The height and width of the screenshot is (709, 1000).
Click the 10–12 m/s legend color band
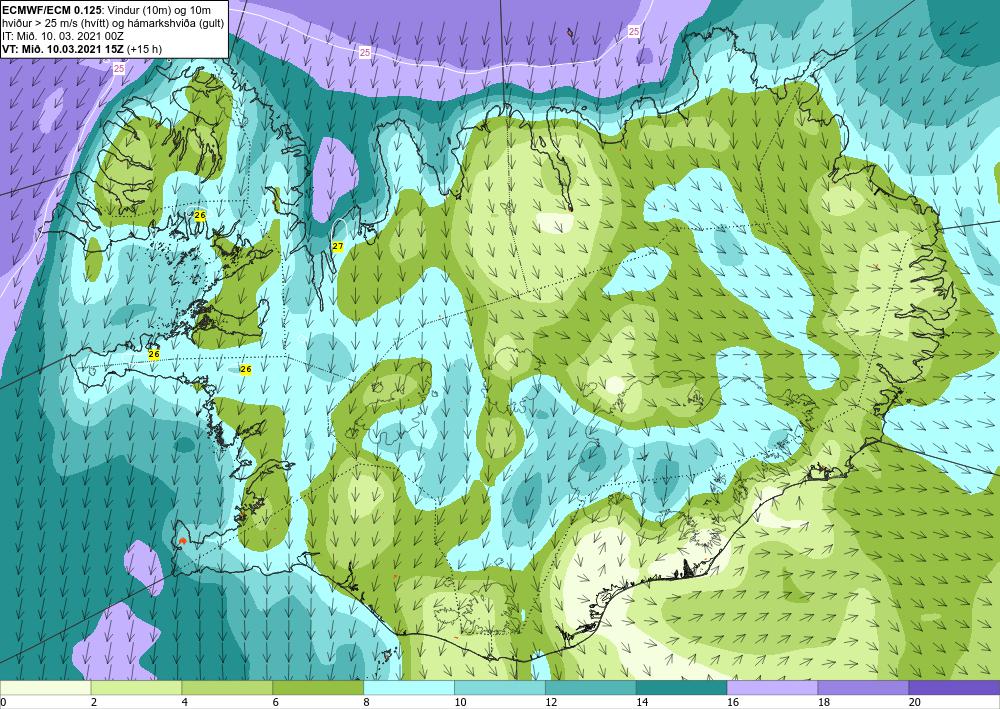[x=499, y=688]
